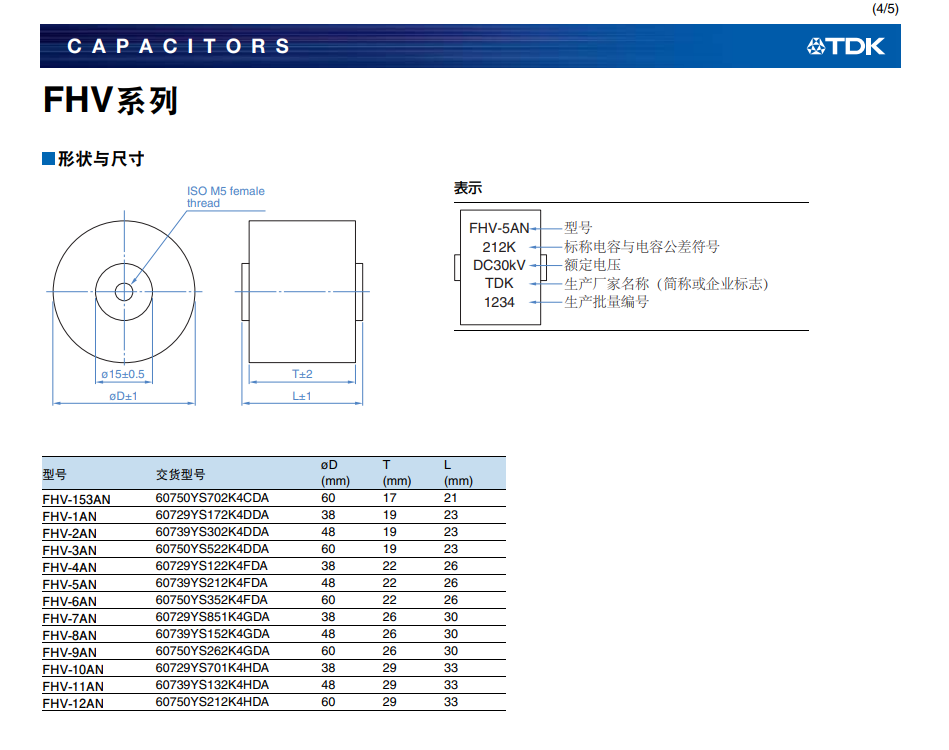Viewport: 949px width, 750px height.
Task: Select the T±2 dimension label
Action: 302,374
